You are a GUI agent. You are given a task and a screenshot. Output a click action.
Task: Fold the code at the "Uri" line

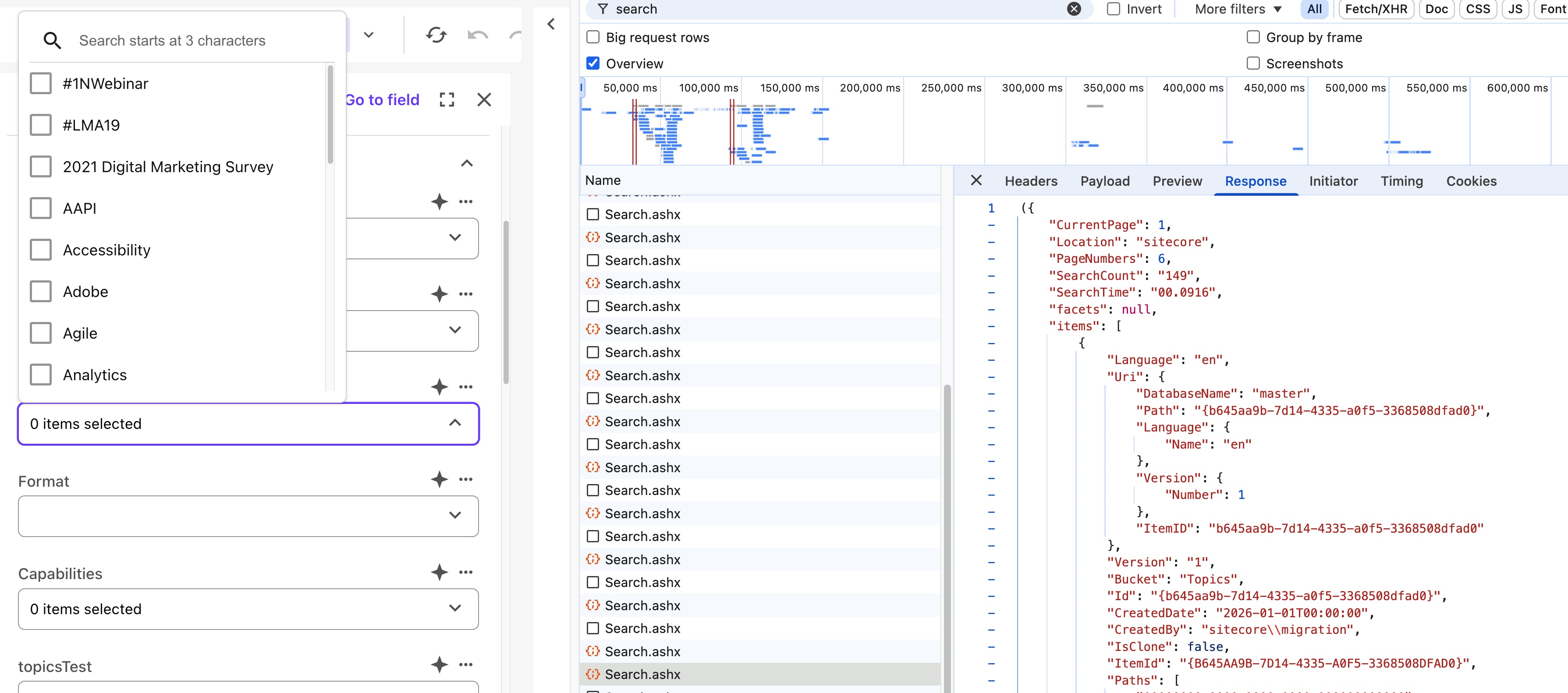coord(991,377)
